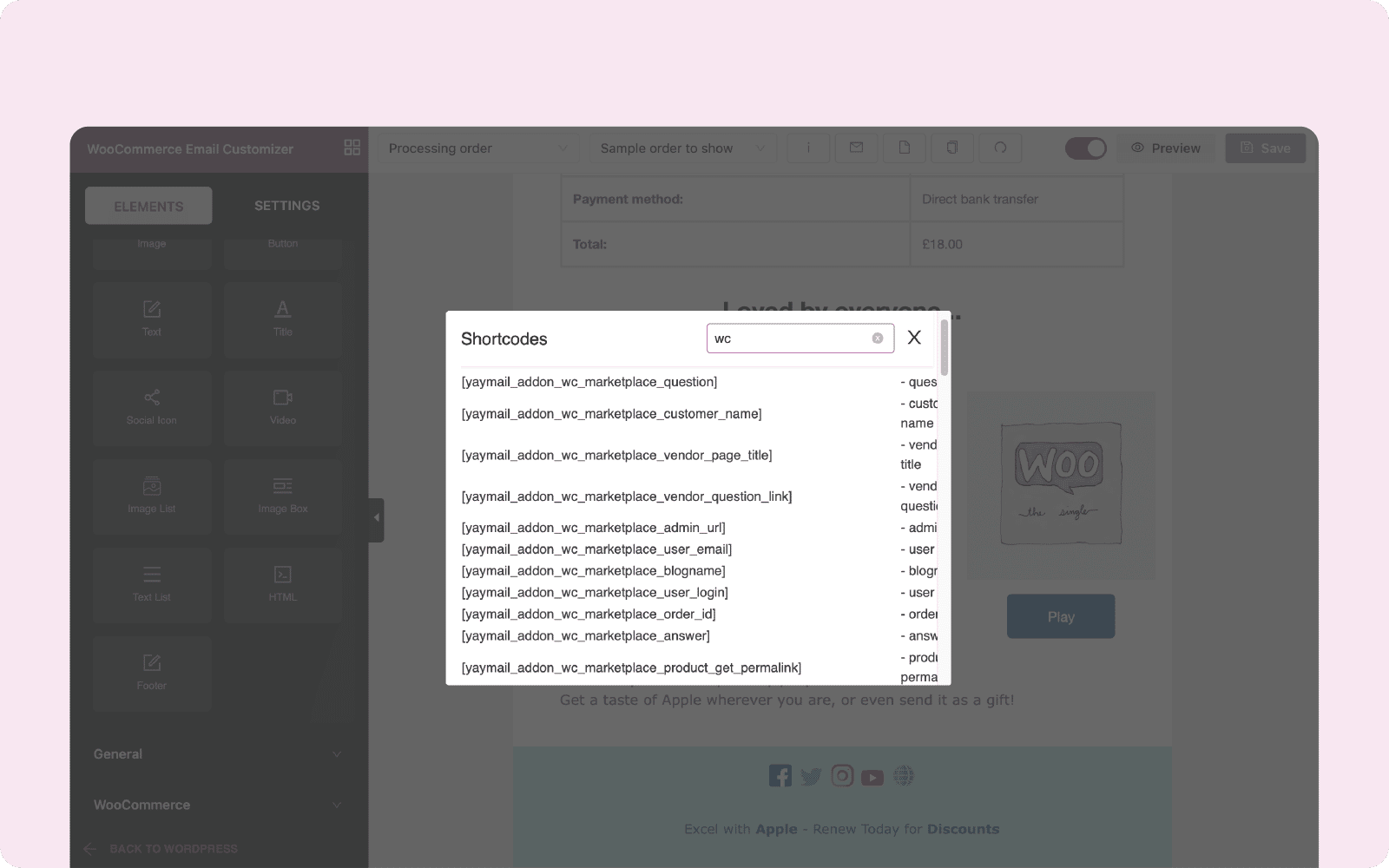Screen dimensions: 1389x868
Task: Select the Video element
Action: tap(283, 408)
